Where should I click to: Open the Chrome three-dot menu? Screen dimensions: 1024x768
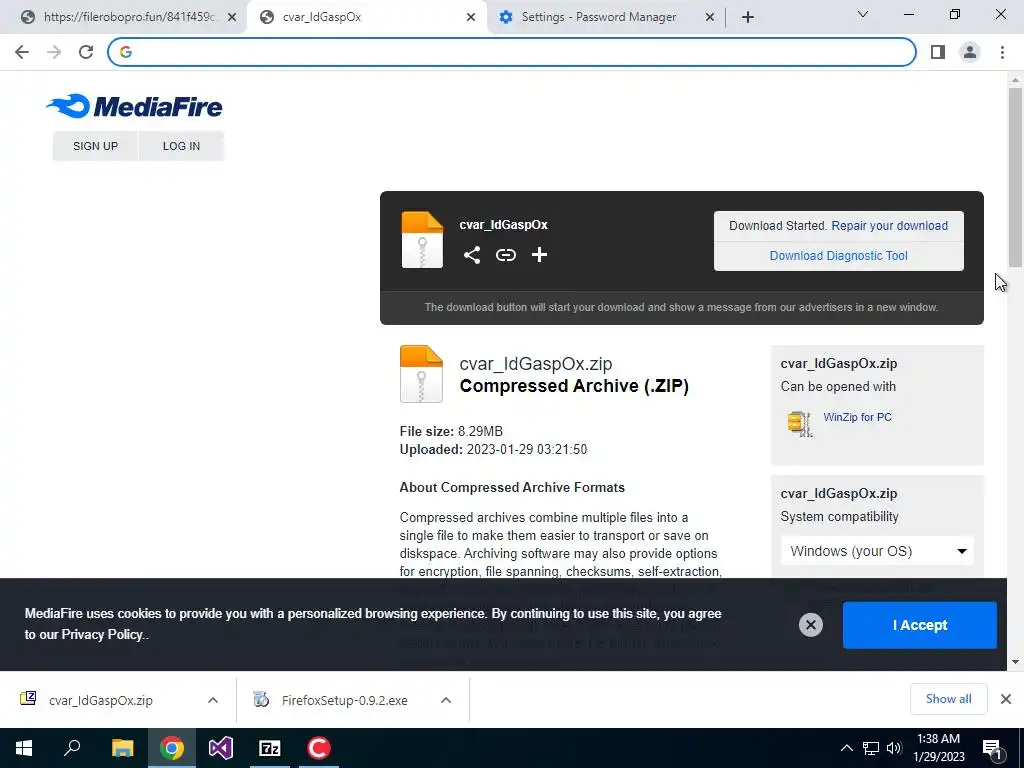pos(1002,52)
